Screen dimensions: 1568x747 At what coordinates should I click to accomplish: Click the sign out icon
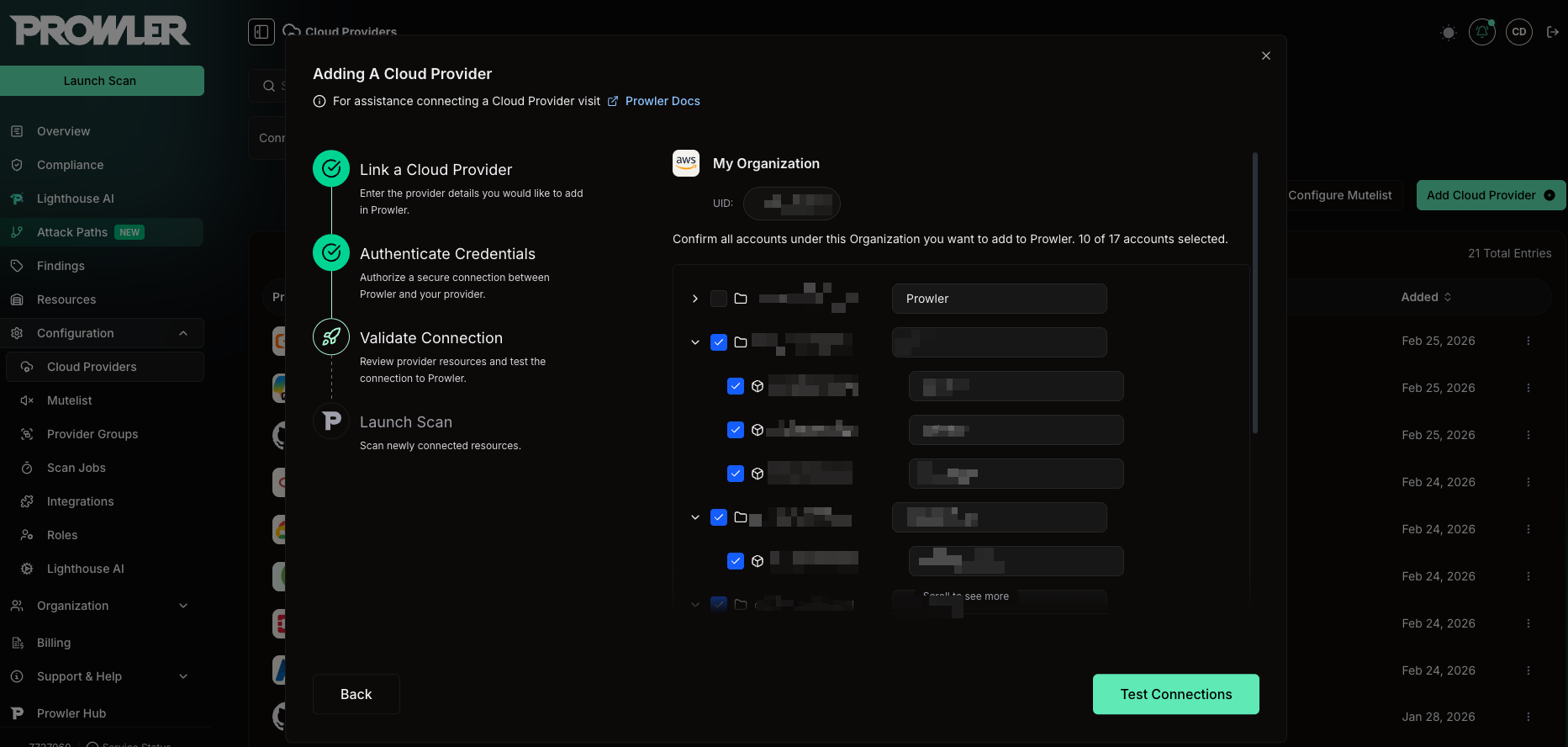click(1553, 32)
